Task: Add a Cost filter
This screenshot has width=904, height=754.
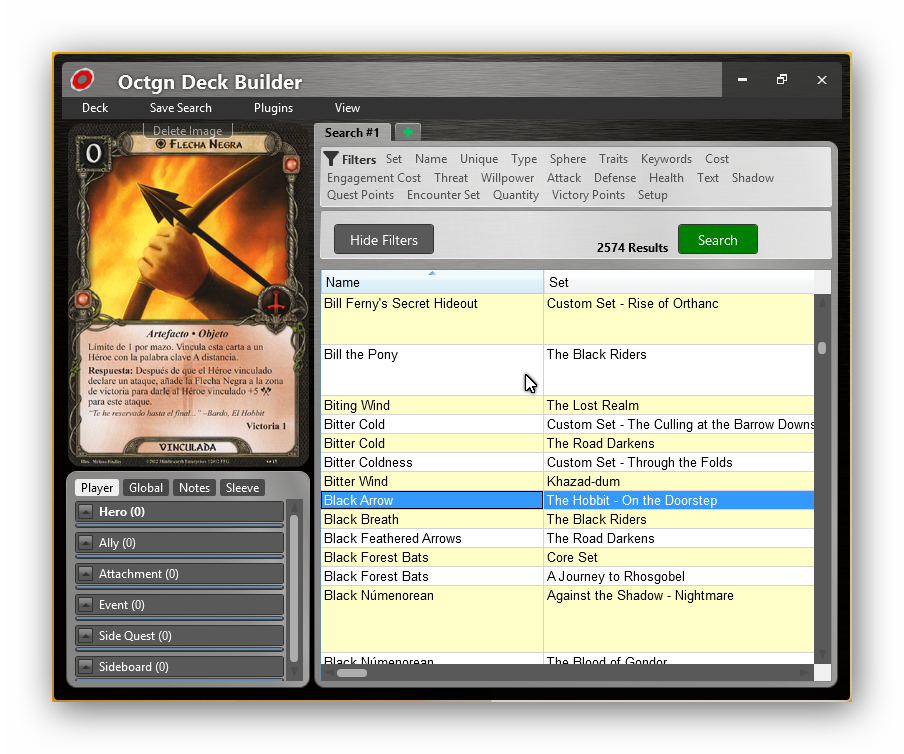Action: 717,159
